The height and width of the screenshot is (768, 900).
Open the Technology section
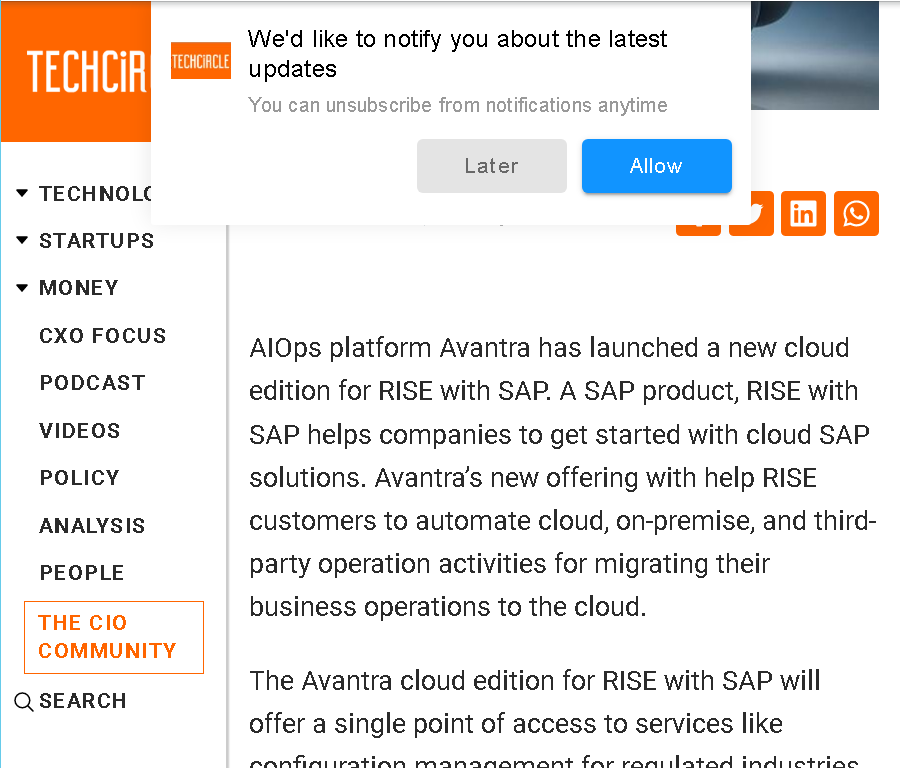(x=95, y=193)
